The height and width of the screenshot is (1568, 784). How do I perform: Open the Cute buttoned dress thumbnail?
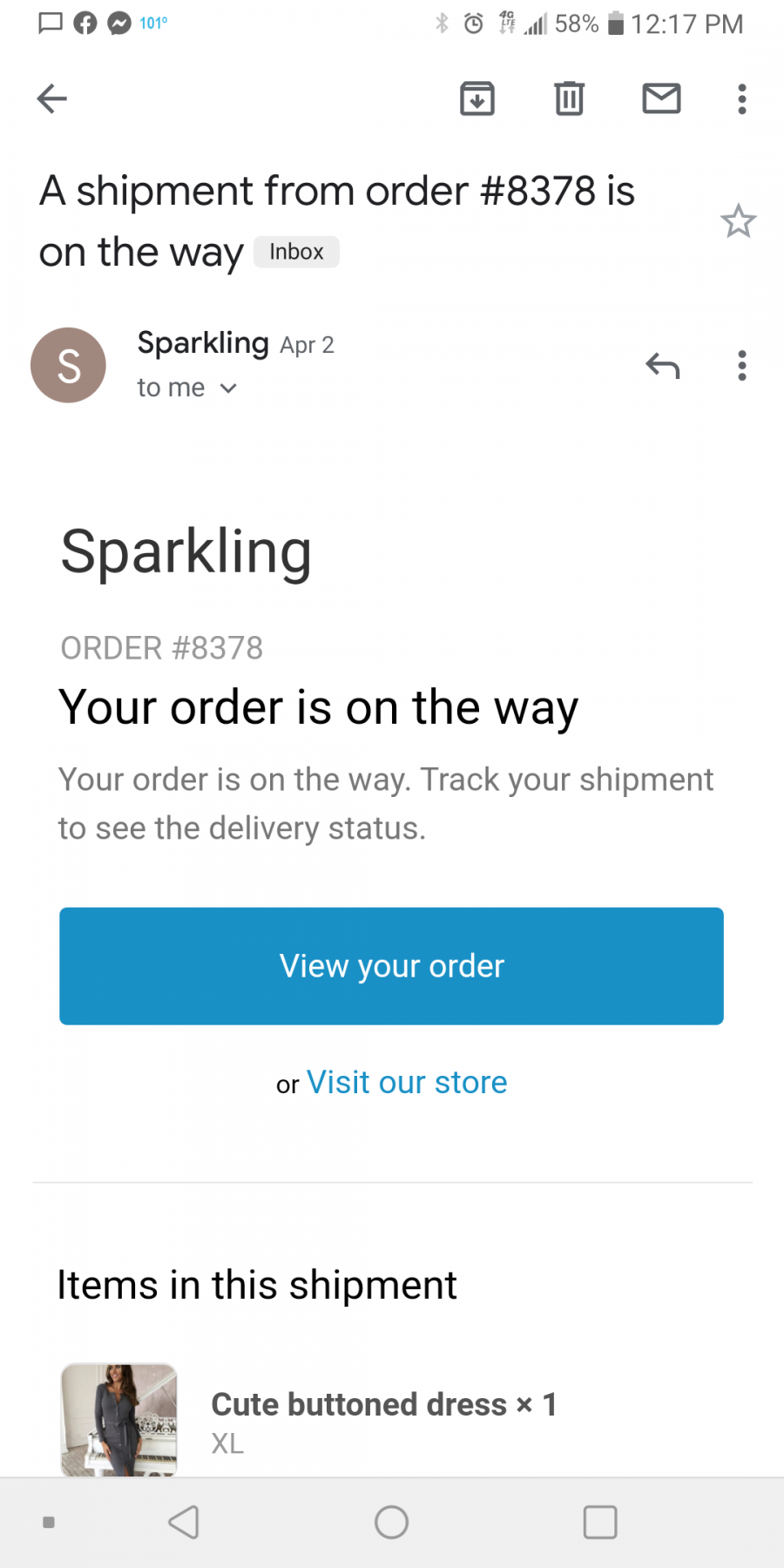(119, 1420)
